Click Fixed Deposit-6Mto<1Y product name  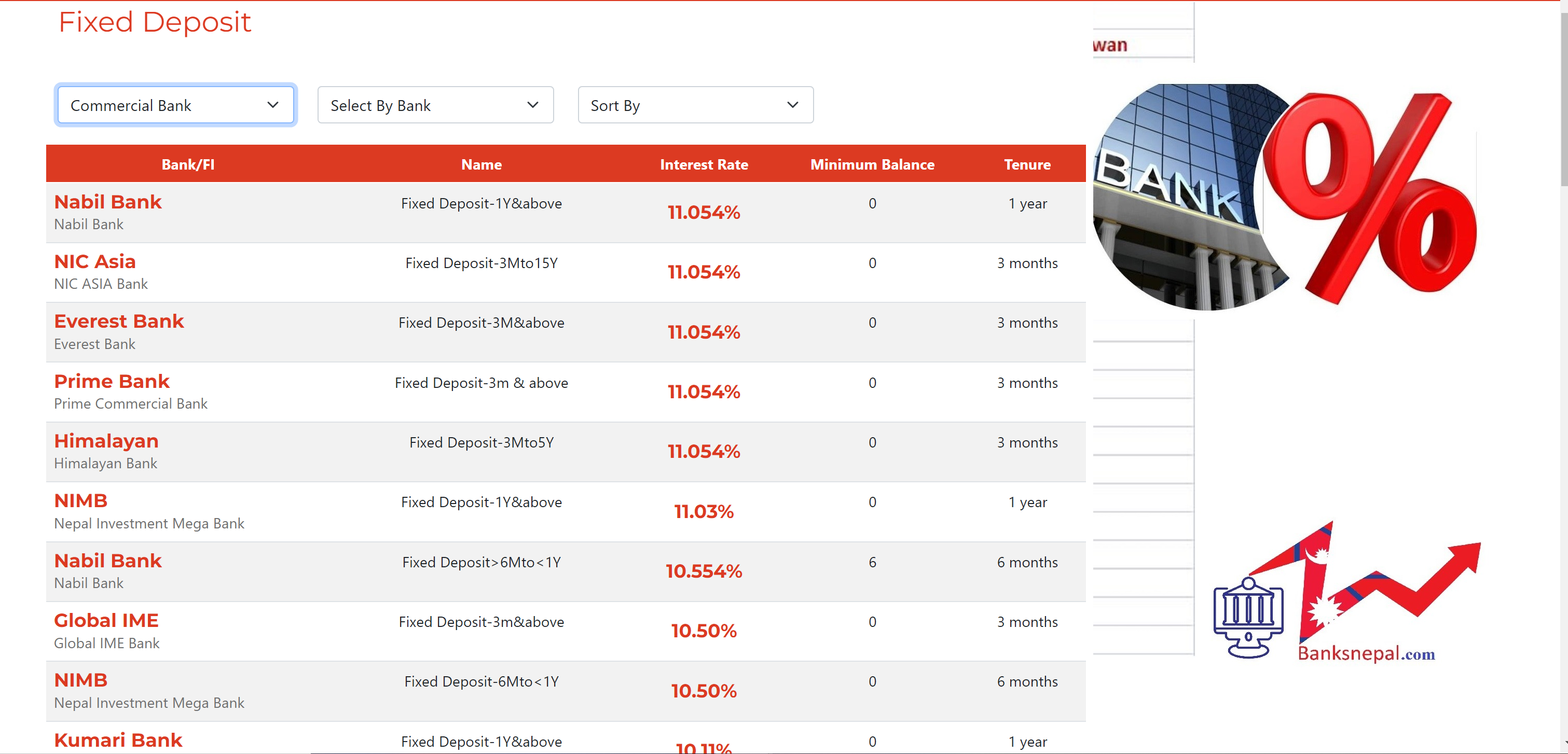tap(482, 681)
